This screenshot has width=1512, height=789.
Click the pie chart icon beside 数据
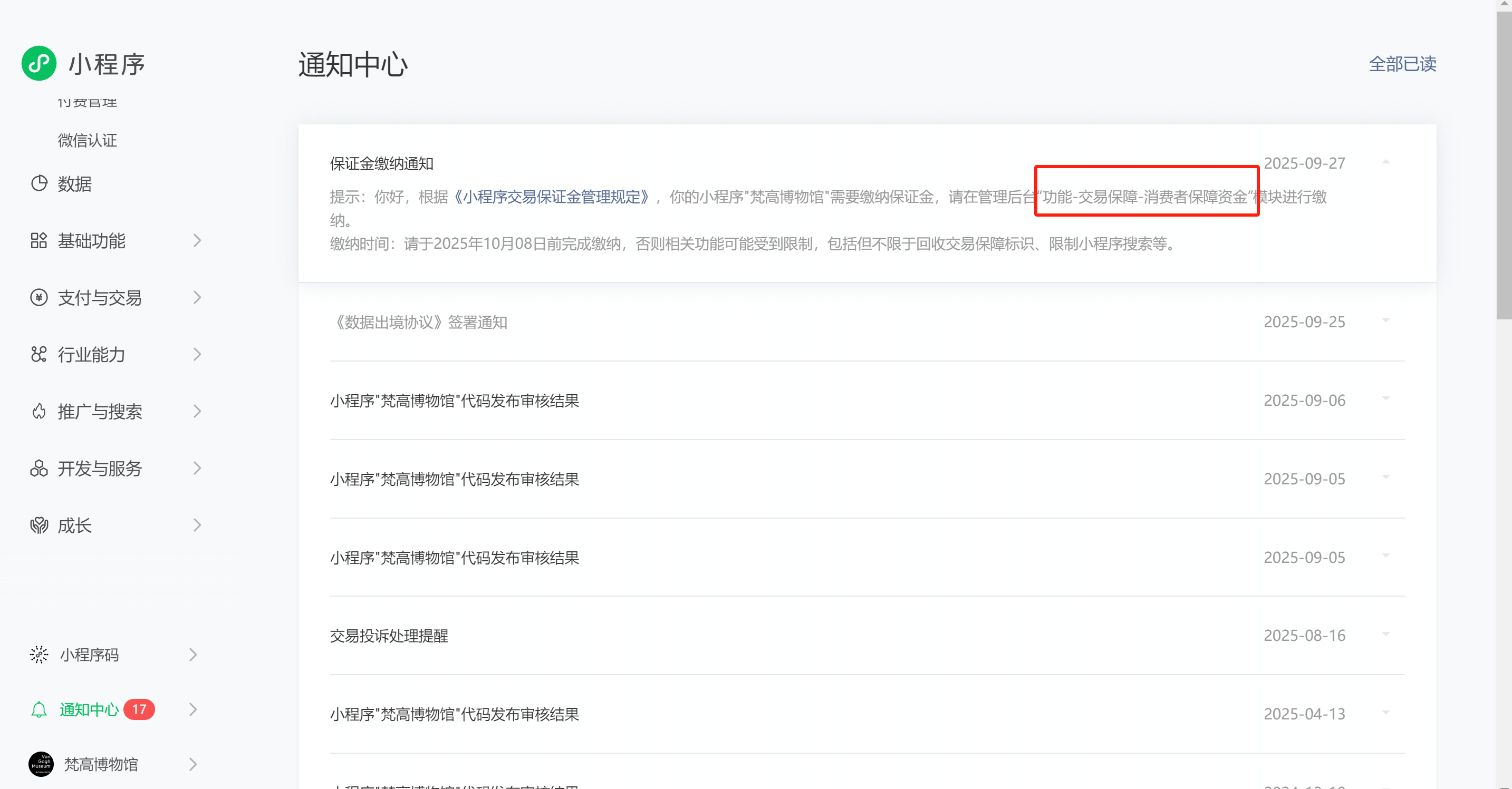(38, 183)
